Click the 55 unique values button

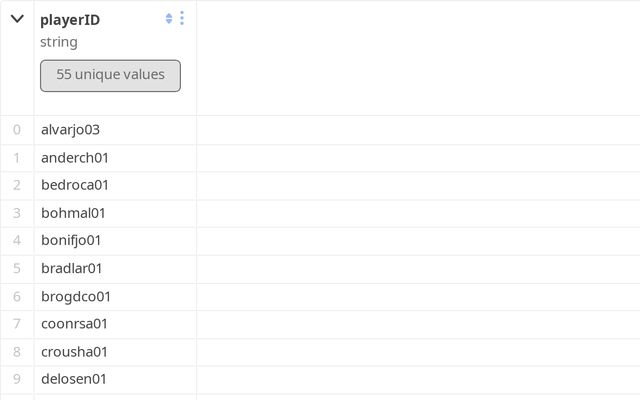[x=110, y=75]
